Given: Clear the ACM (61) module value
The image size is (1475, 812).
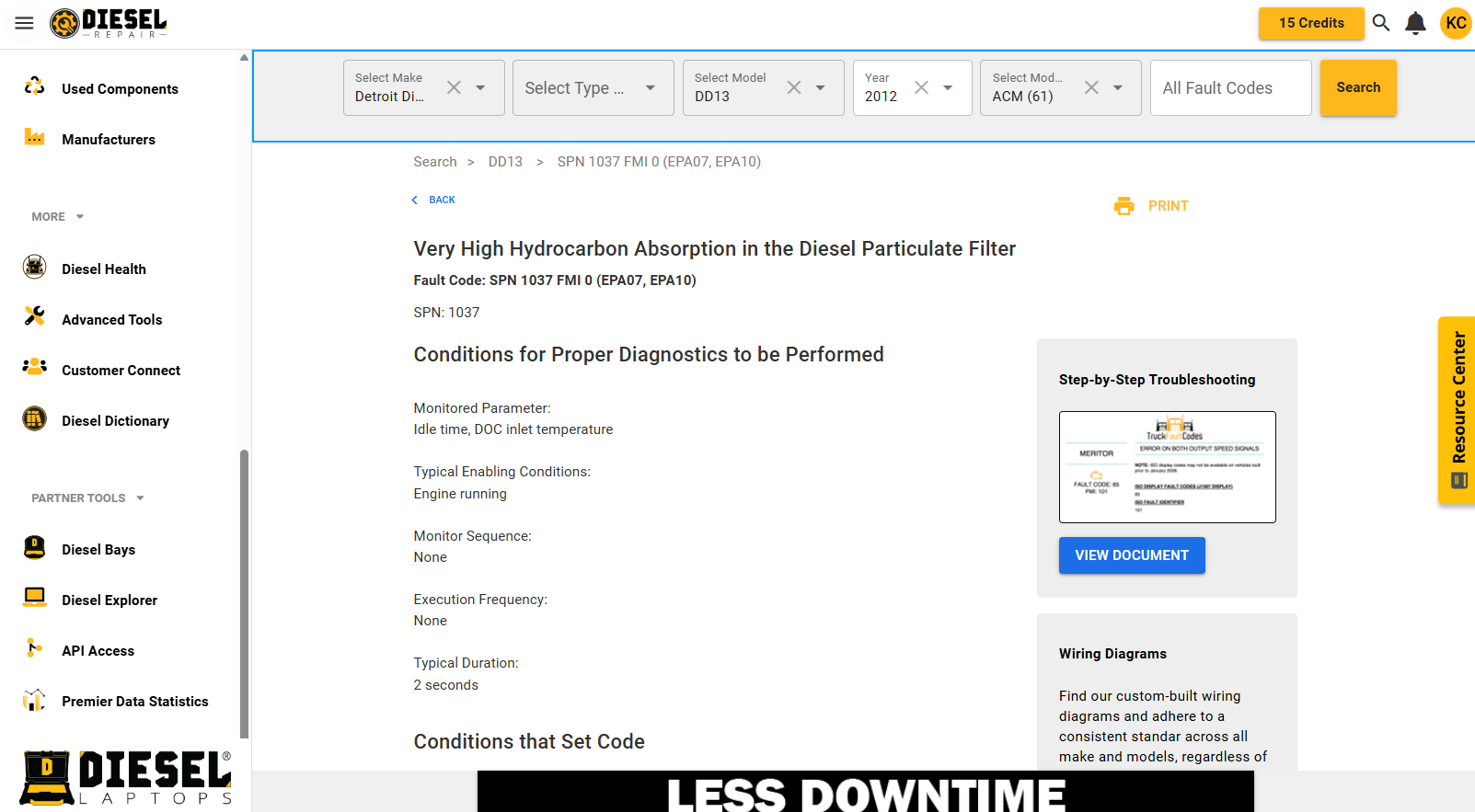Looking at the screenshot, I should point(1091,87).
